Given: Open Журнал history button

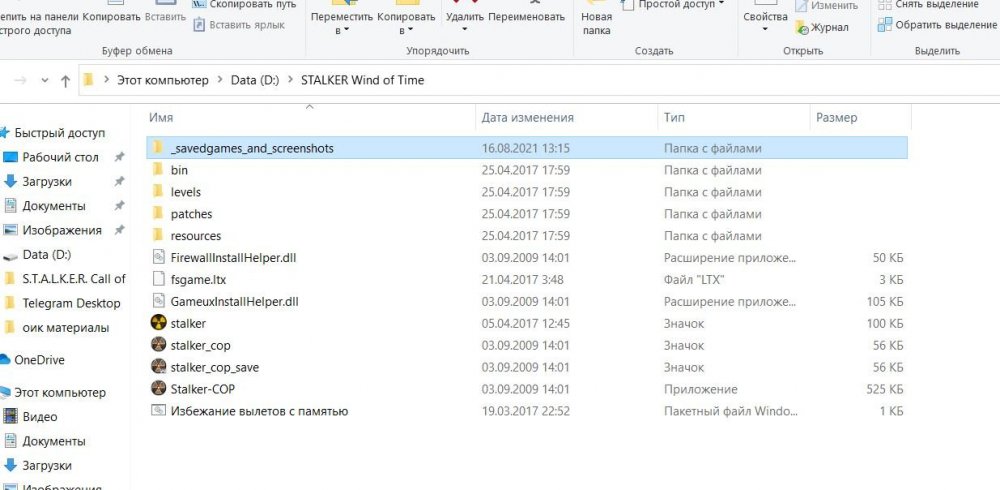Looking at the screenshot, I should (822, 27).
